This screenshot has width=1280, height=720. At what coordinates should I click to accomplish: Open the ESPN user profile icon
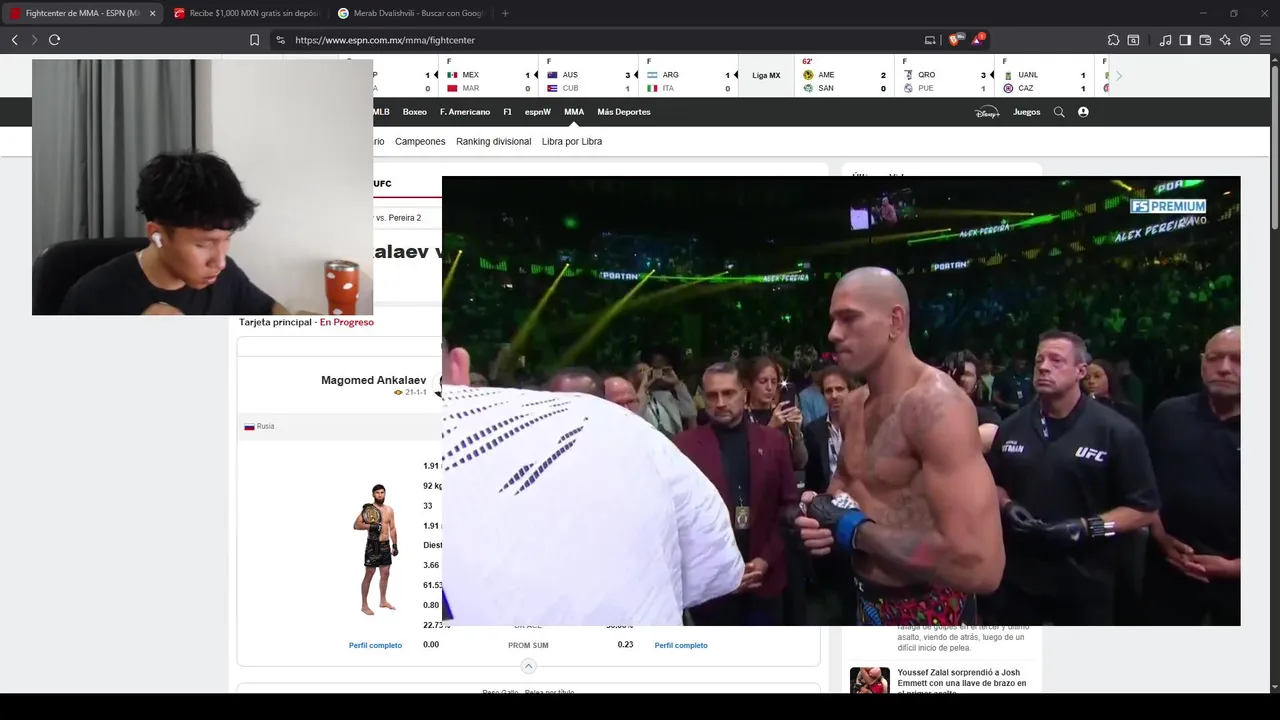[1083, 112]
